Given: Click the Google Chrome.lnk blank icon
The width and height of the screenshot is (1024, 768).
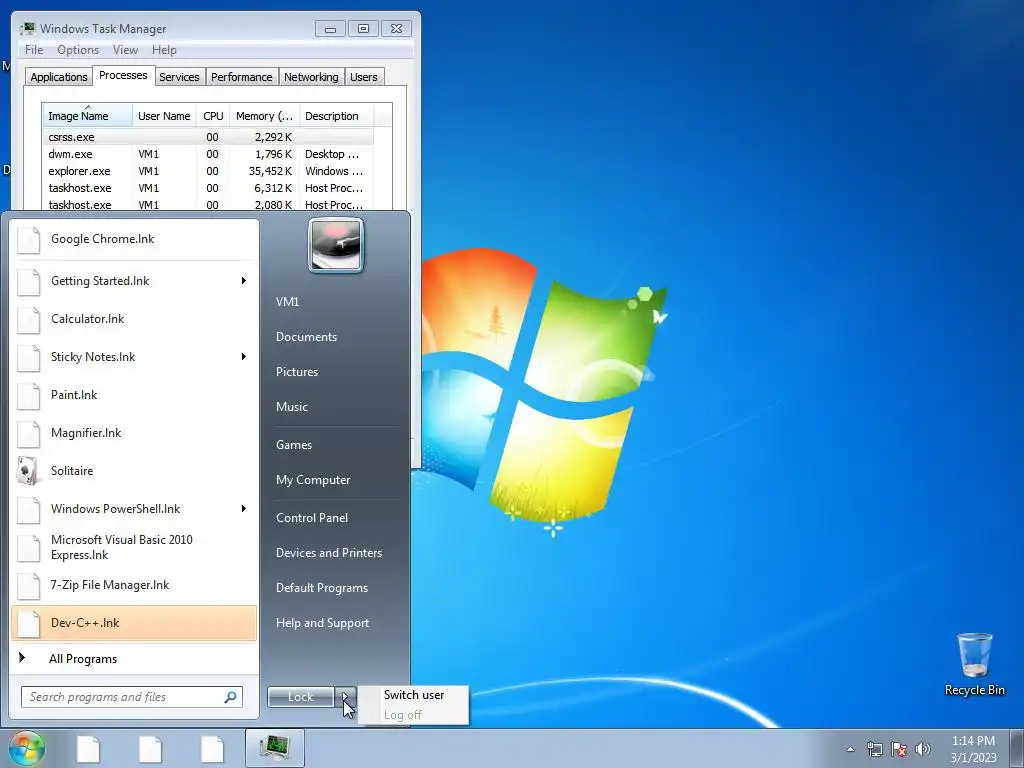Looking at the screenshot, I should pyautogui.click(x=28, y=240).
